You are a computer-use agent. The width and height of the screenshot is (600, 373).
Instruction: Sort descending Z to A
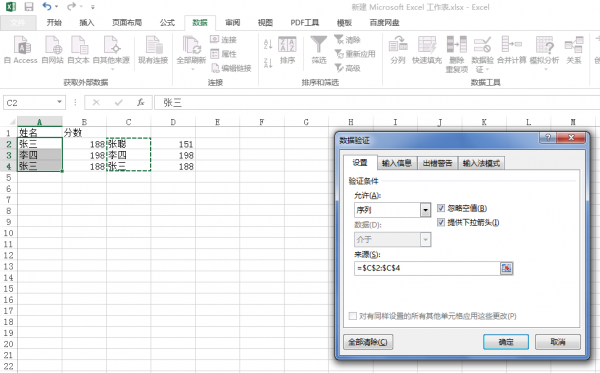[268, 62]
